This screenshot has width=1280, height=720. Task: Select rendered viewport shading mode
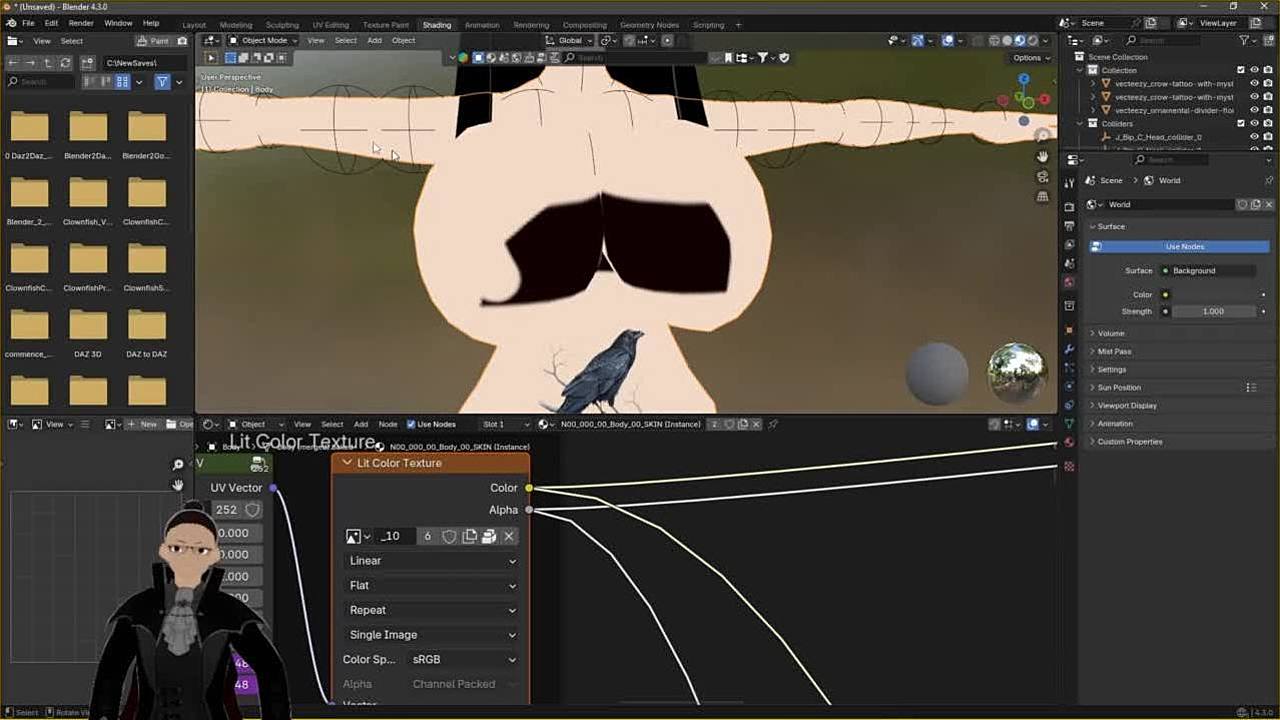click(1032, 41)
